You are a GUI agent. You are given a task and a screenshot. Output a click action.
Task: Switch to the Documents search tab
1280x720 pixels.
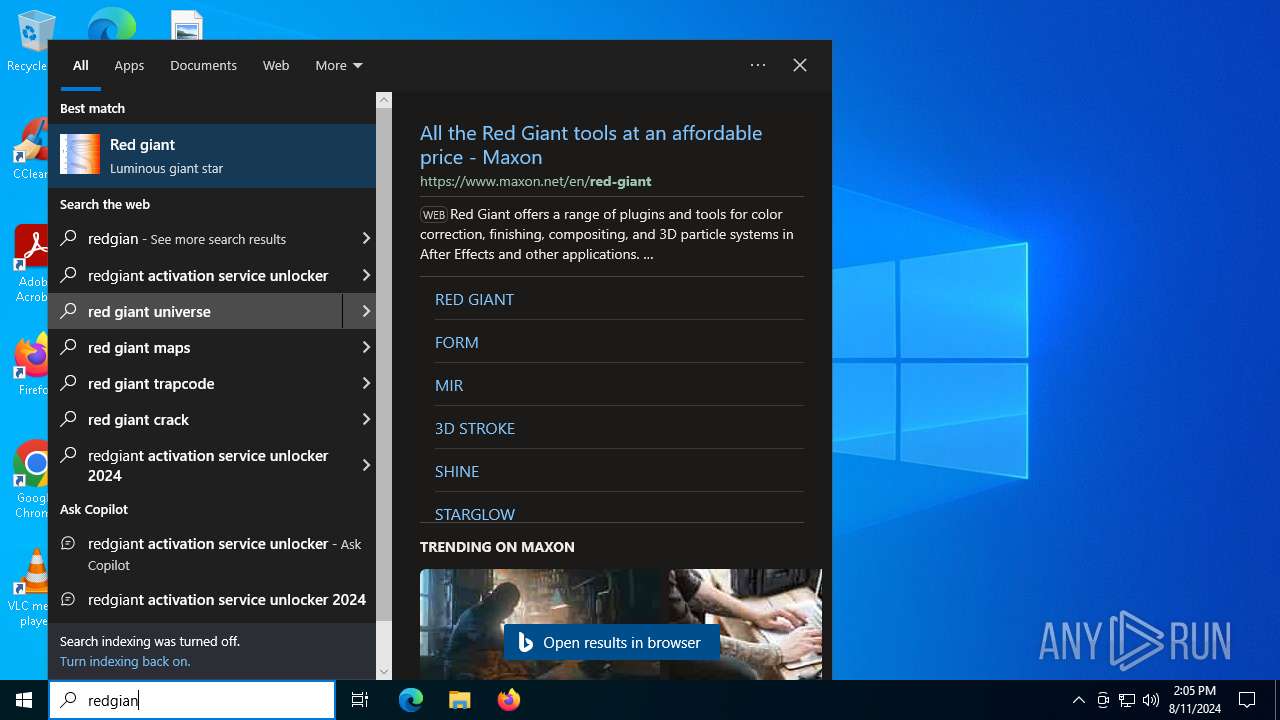click(x=203, y=65)
